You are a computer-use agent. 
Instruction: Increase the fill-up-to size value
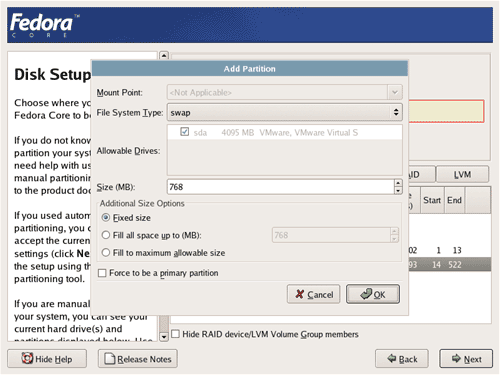coord(394,231)
